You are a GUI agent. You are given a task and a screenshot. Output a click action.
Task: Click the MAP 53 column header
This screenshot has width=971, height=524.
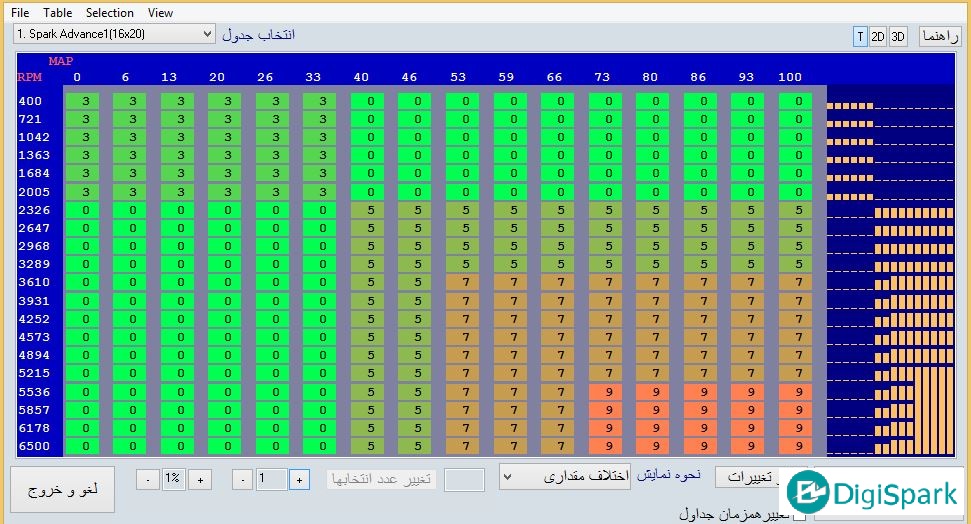[458, 77]
